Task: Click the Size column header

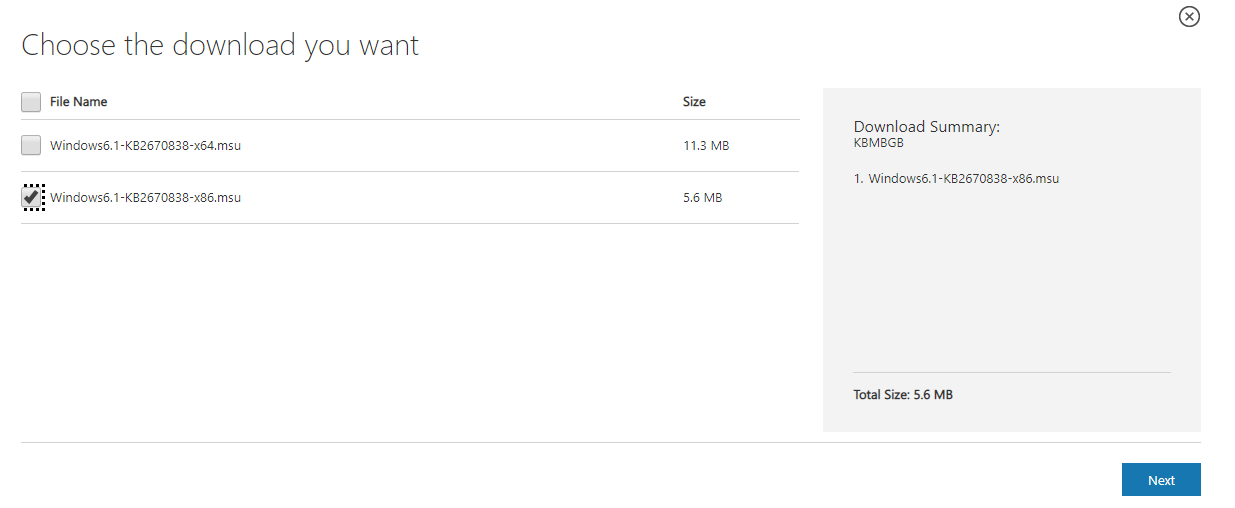Action: (694, 102)
